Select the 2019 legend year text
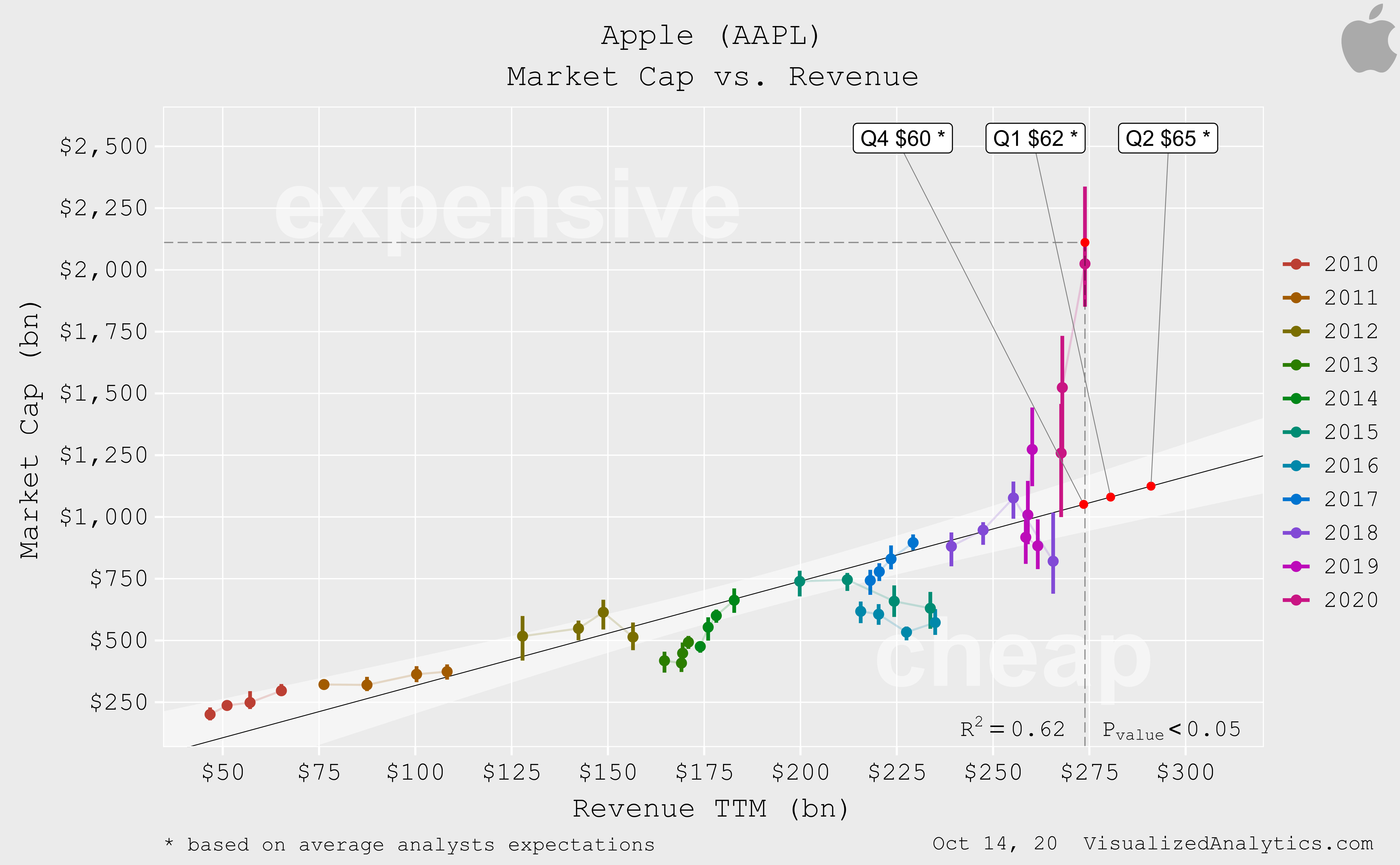Screen dimensions: 1400x865 (1351, 566)
